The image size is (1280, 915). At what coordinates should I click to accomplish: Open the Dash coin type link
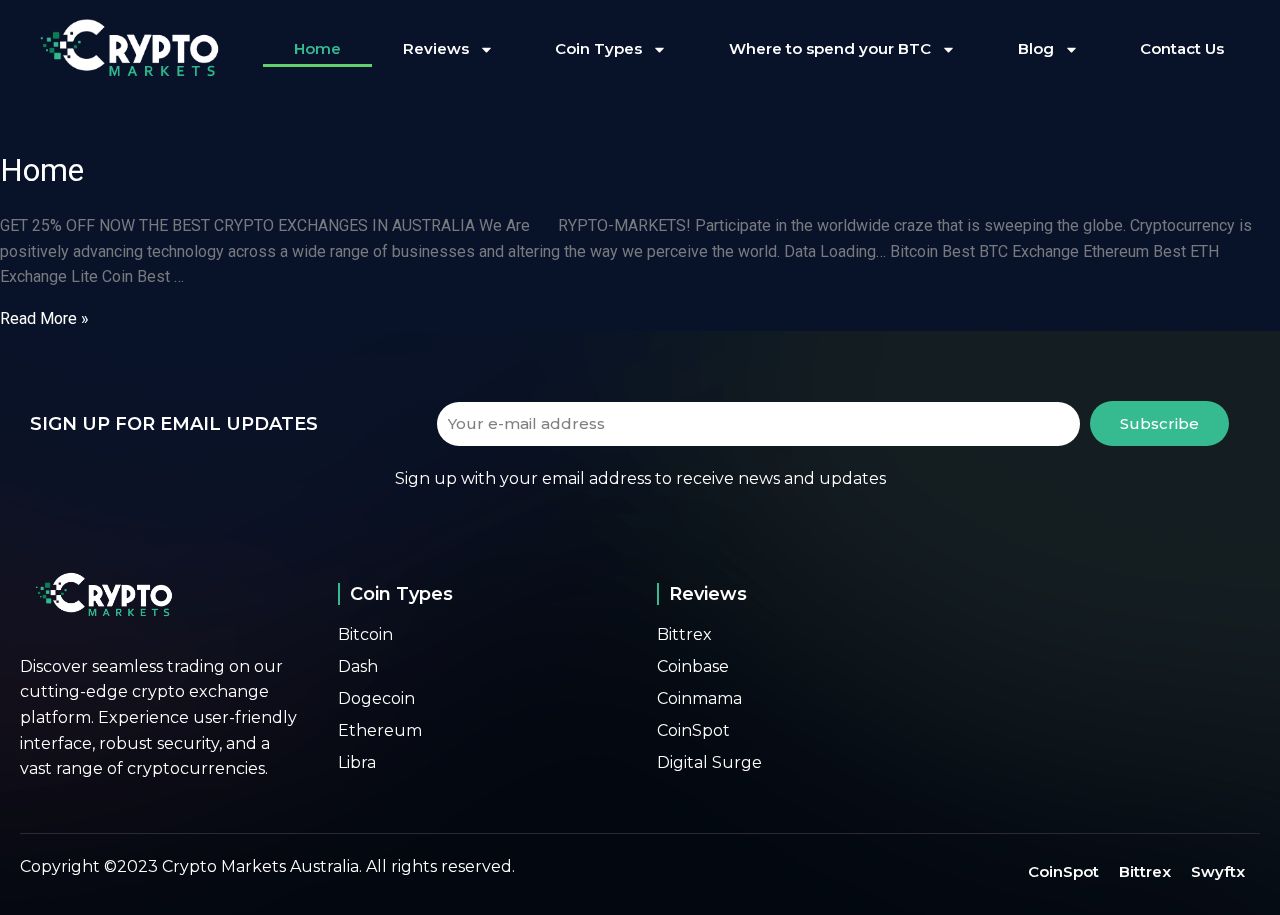click(x=358, y=667)
